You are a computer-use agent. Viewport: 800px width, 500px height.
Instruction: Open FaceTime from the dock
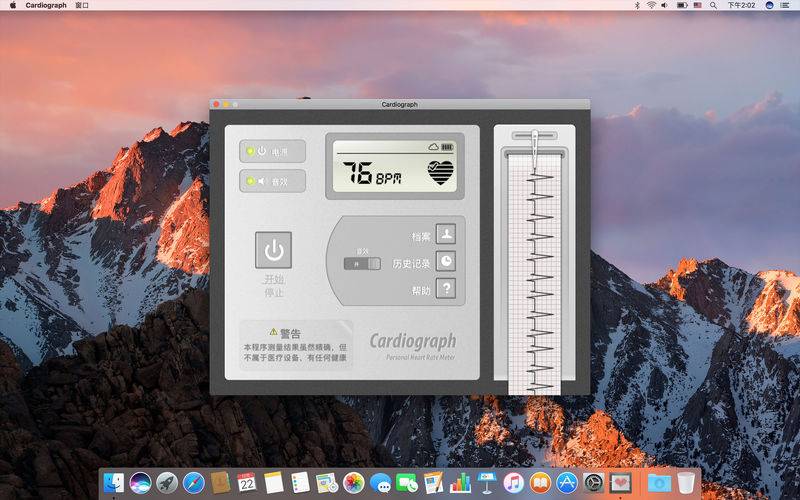[x=407, y=482]
